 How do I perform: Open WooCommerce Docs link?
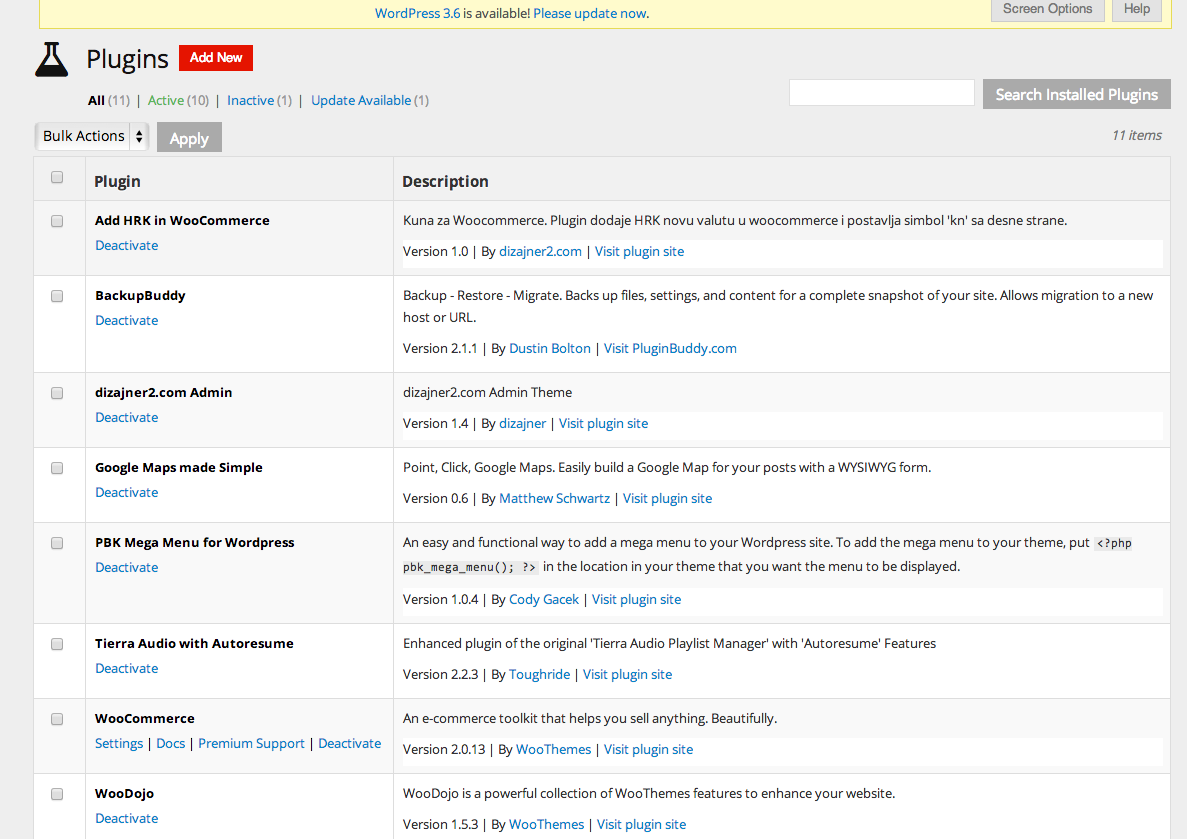pos(170,744)
